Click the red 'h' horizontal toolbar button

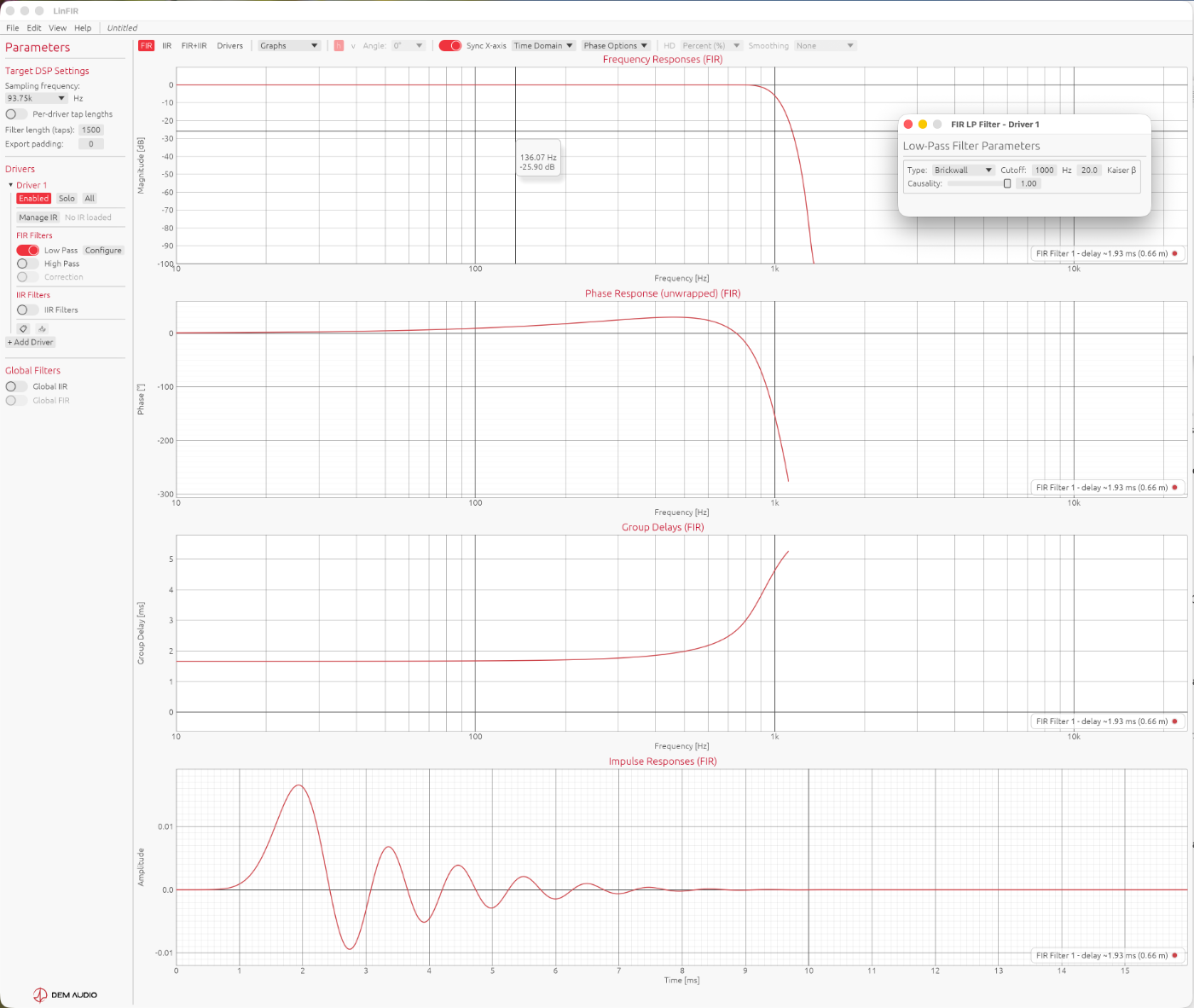(x=339, y=46)
